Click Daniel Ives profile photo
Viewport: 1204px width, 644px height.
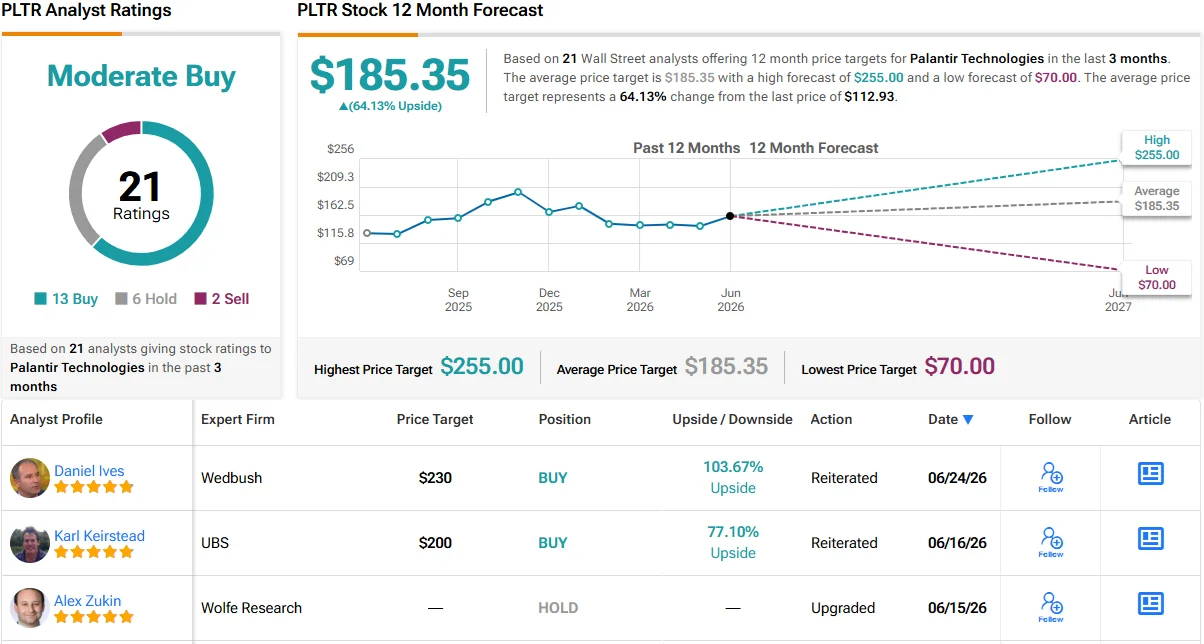(29, 478)
